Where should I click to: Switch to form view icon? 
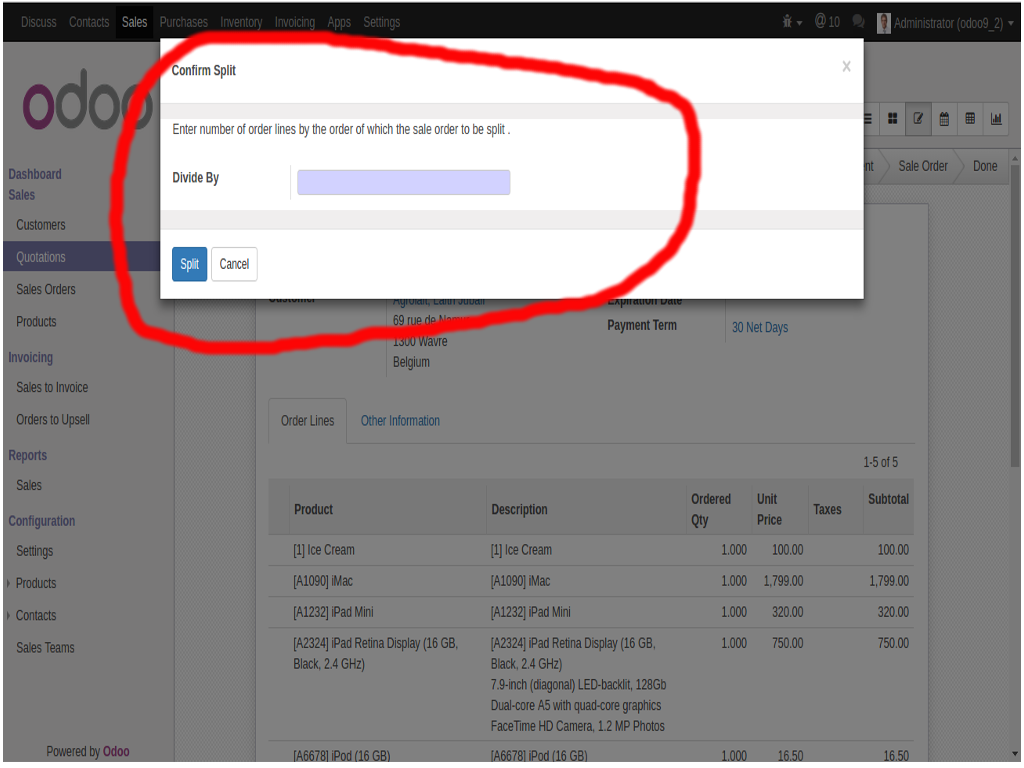(x=918, y=119)
